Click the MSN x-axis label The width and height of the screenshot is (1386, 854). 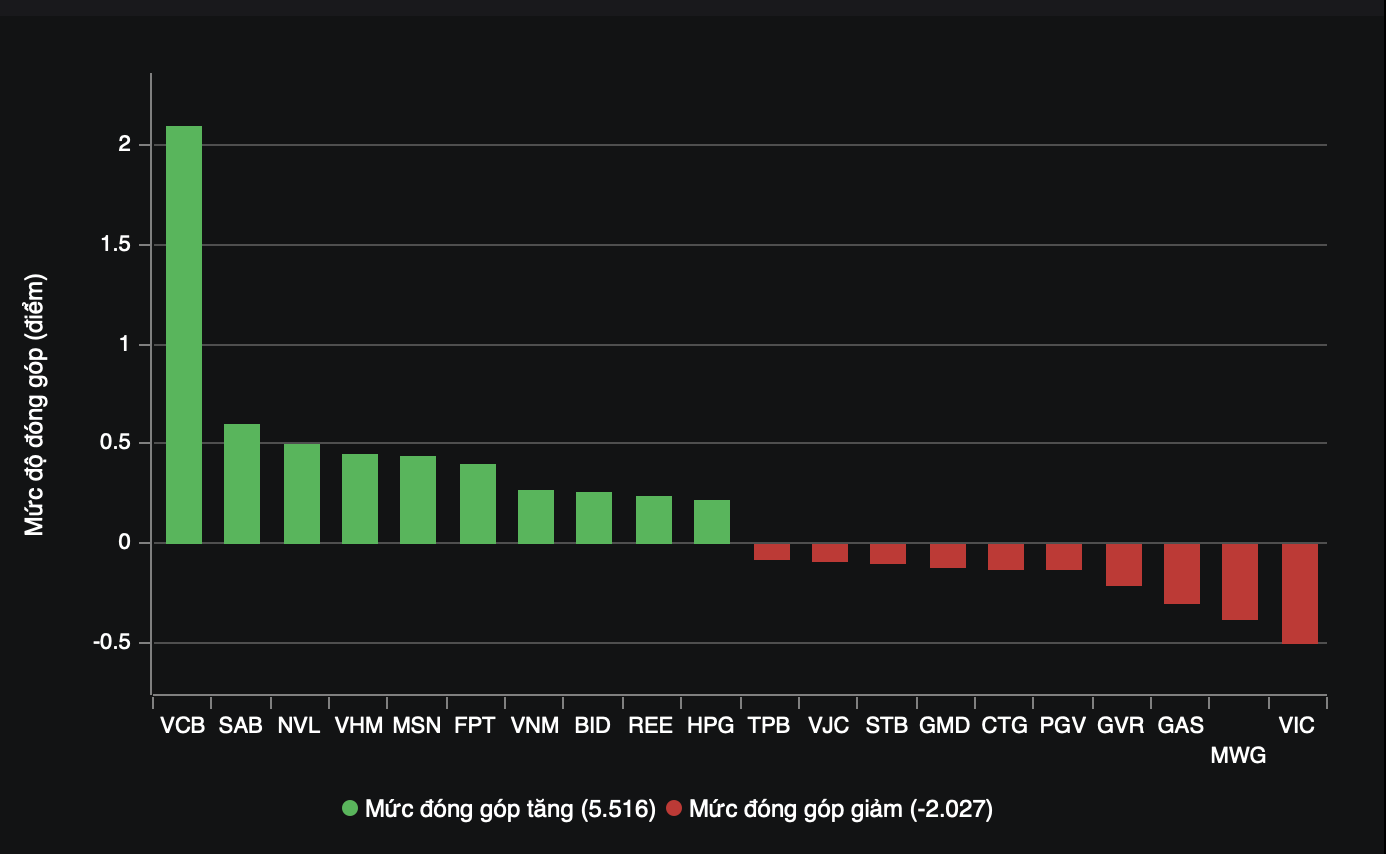coord(416,726)
